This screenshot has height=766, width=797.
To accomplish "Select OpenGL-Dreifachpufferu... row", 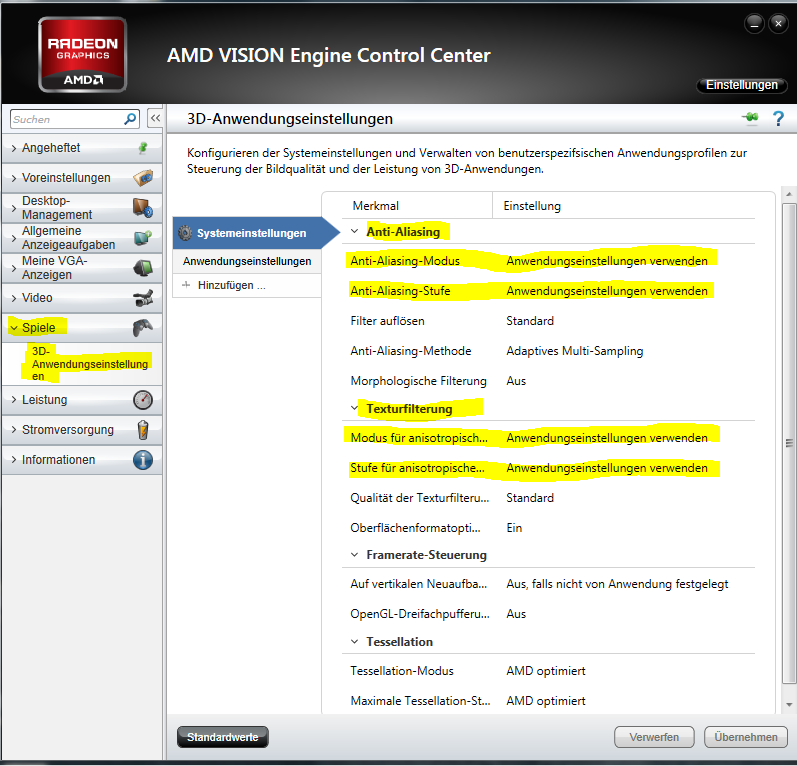I will pyautogui.click(x=549, y=614).
